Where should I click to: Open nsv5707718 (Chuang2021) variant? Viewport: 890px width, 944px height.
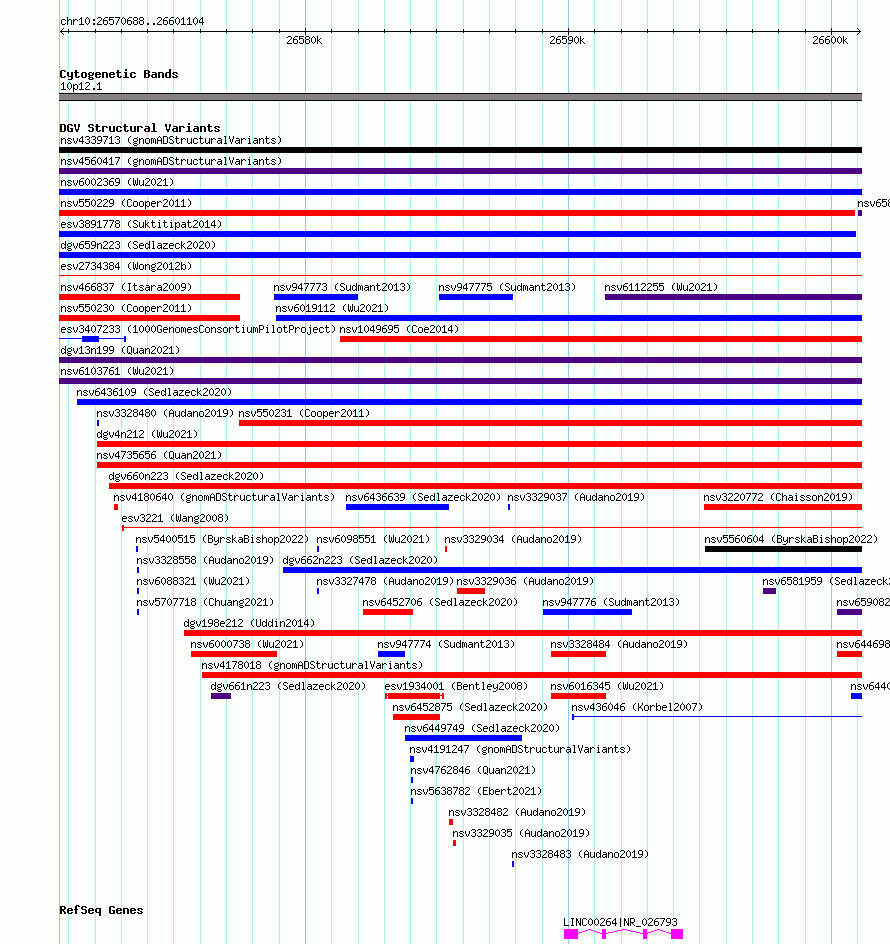[x=205, y=604]
